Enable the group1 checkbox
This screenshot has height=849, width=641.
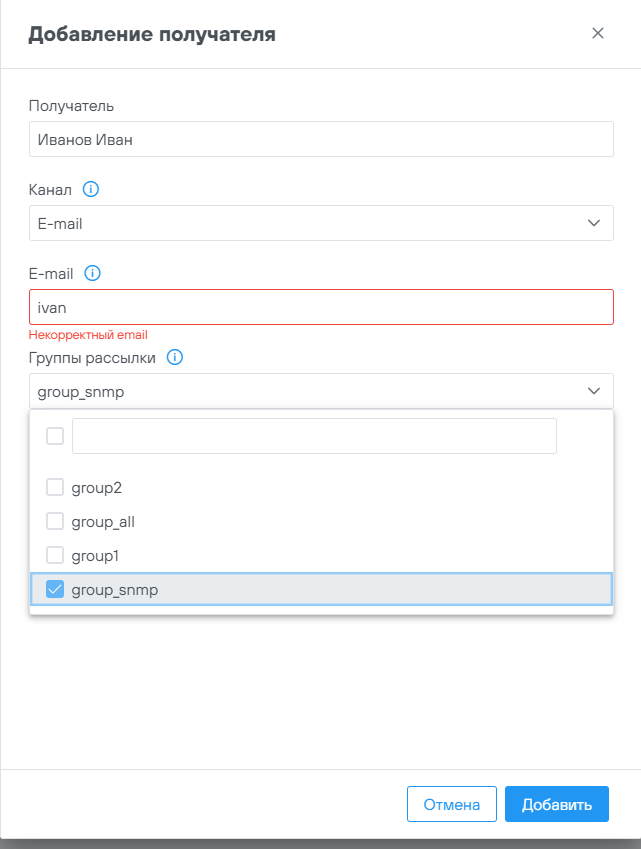click(x=55, y=555)
